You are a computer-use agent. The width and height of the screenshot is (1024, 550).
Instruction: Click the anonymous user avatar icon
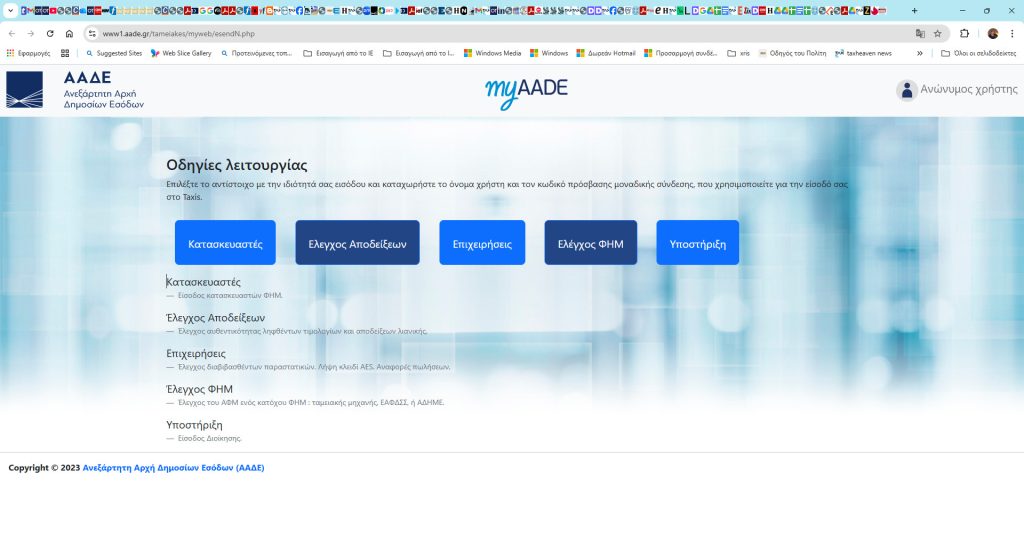[x=907, y=90]
